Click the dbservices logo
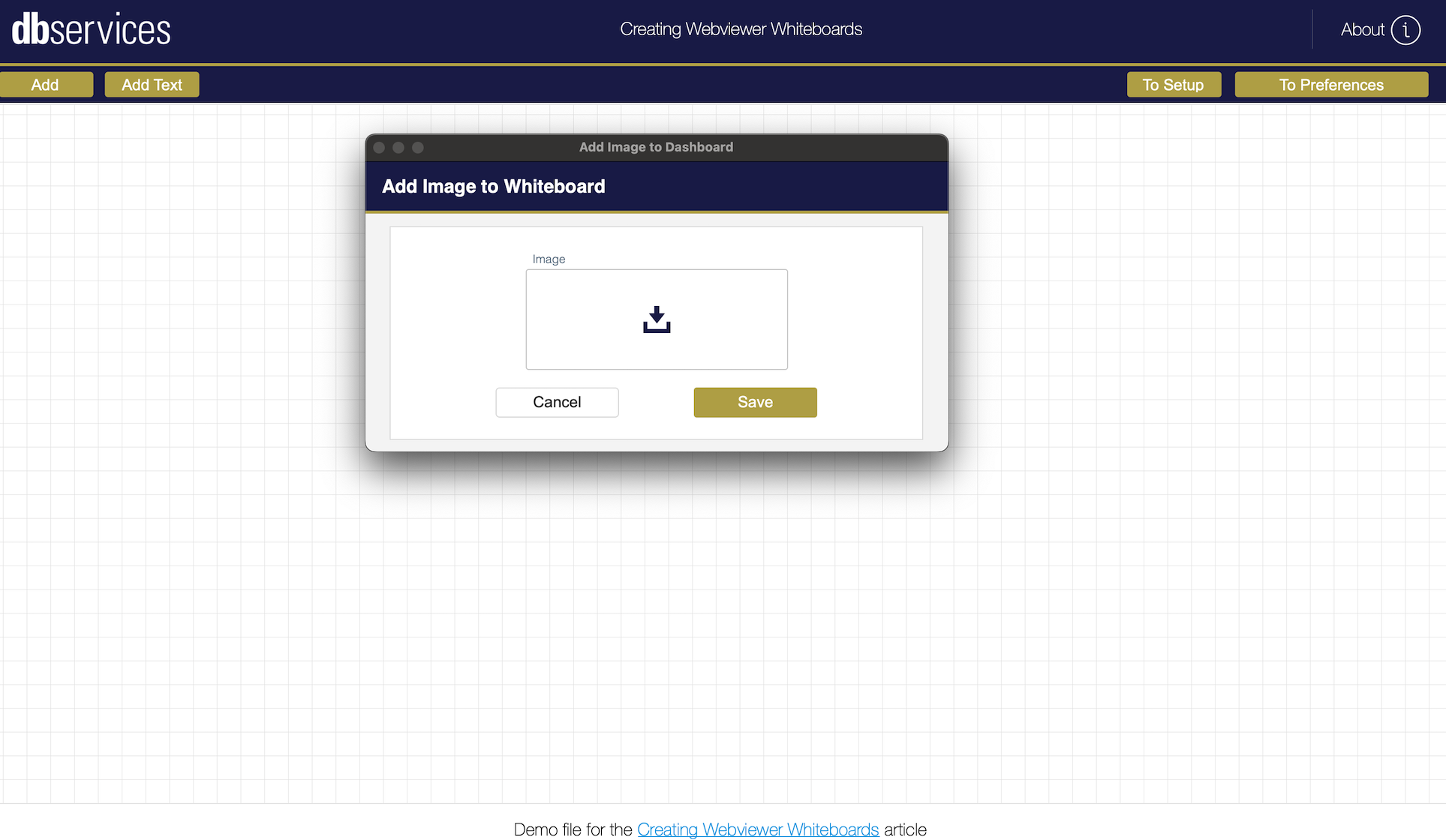The image size is (1446, 840). pyautogui.click(x=92, y=30)
